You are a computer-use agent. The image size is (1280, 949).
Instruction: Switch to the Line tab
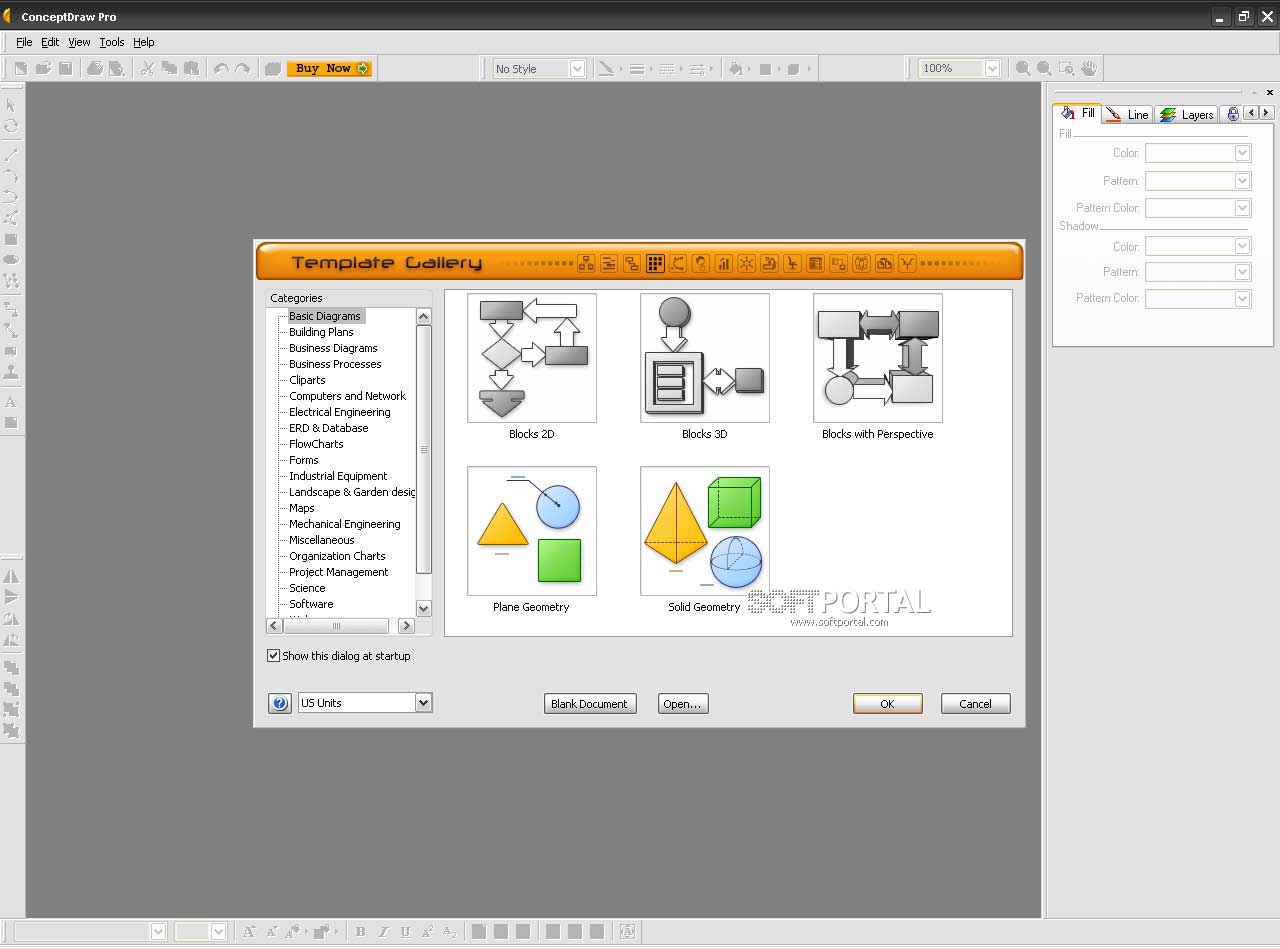[x=1128, y=115]
